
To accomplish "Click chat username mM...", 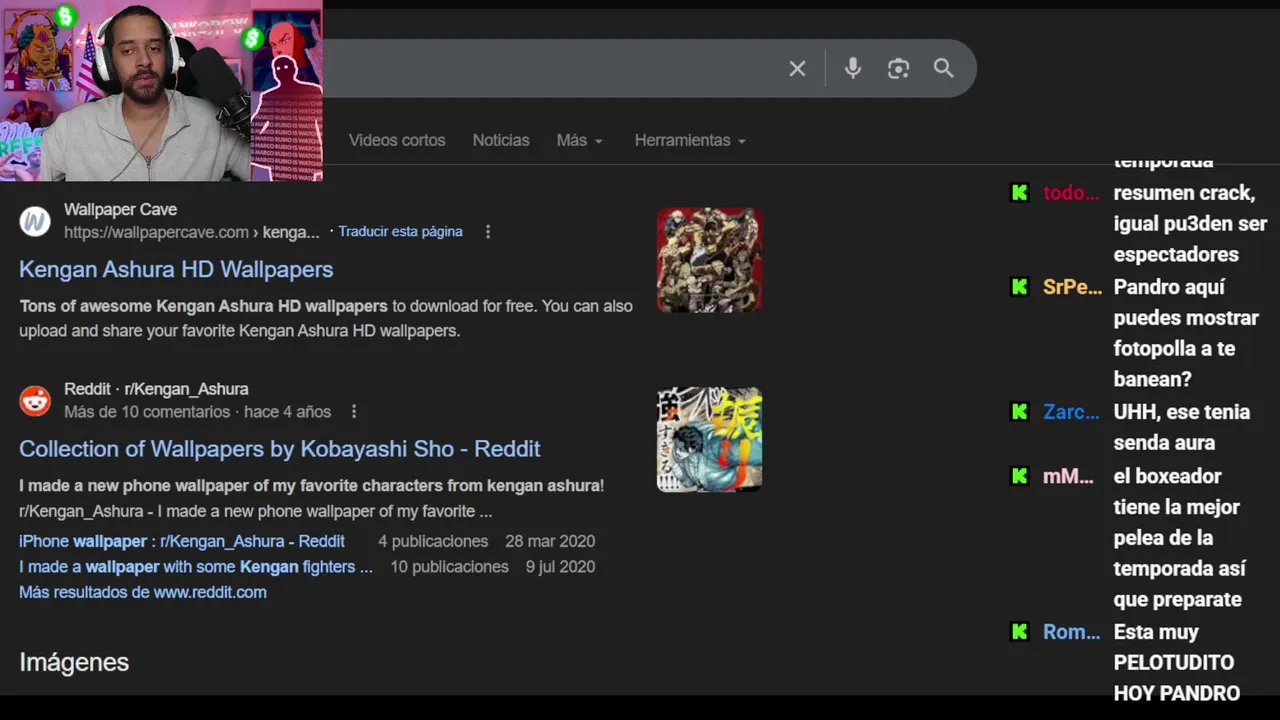I will [x=1068, y=476].
